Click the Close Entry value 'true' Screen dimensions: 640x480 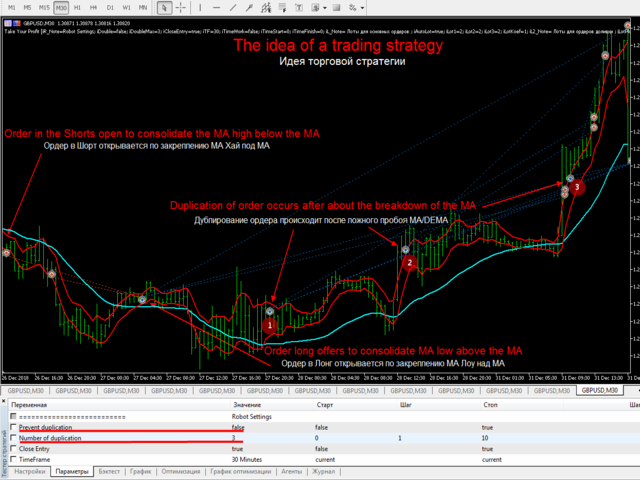coord(237,449)
